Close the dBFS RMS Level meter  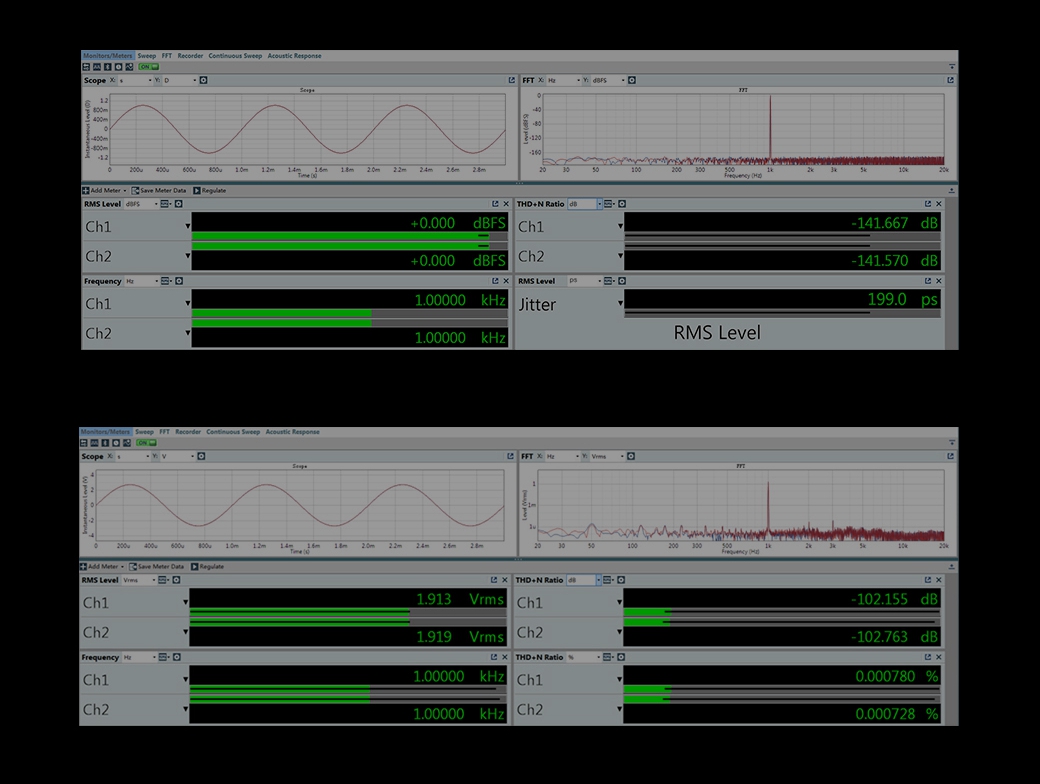[506, 204]
